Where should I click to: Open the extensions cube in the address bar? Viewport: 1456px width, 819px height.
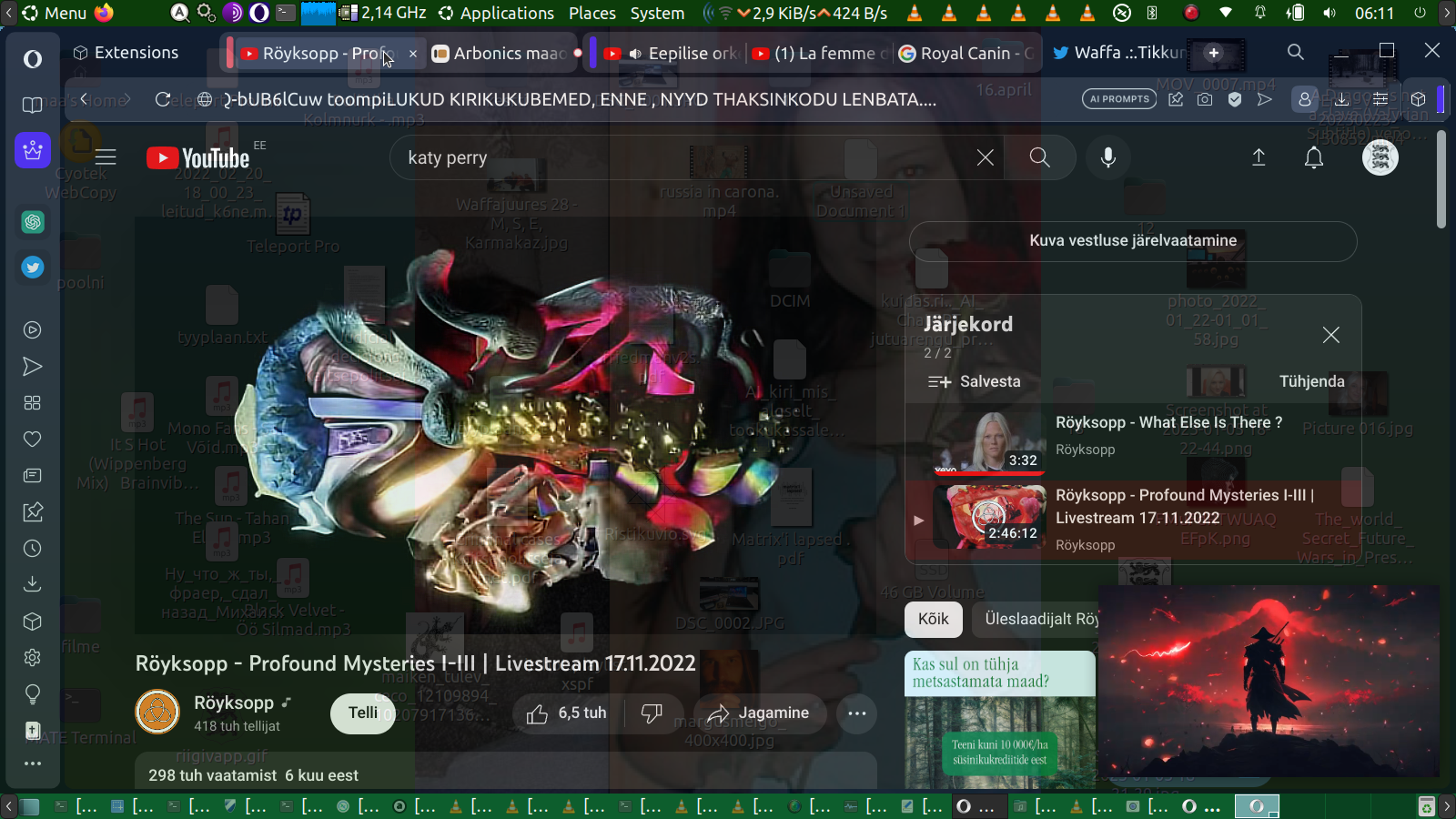pyautogui.click(x=1418, y=99)
